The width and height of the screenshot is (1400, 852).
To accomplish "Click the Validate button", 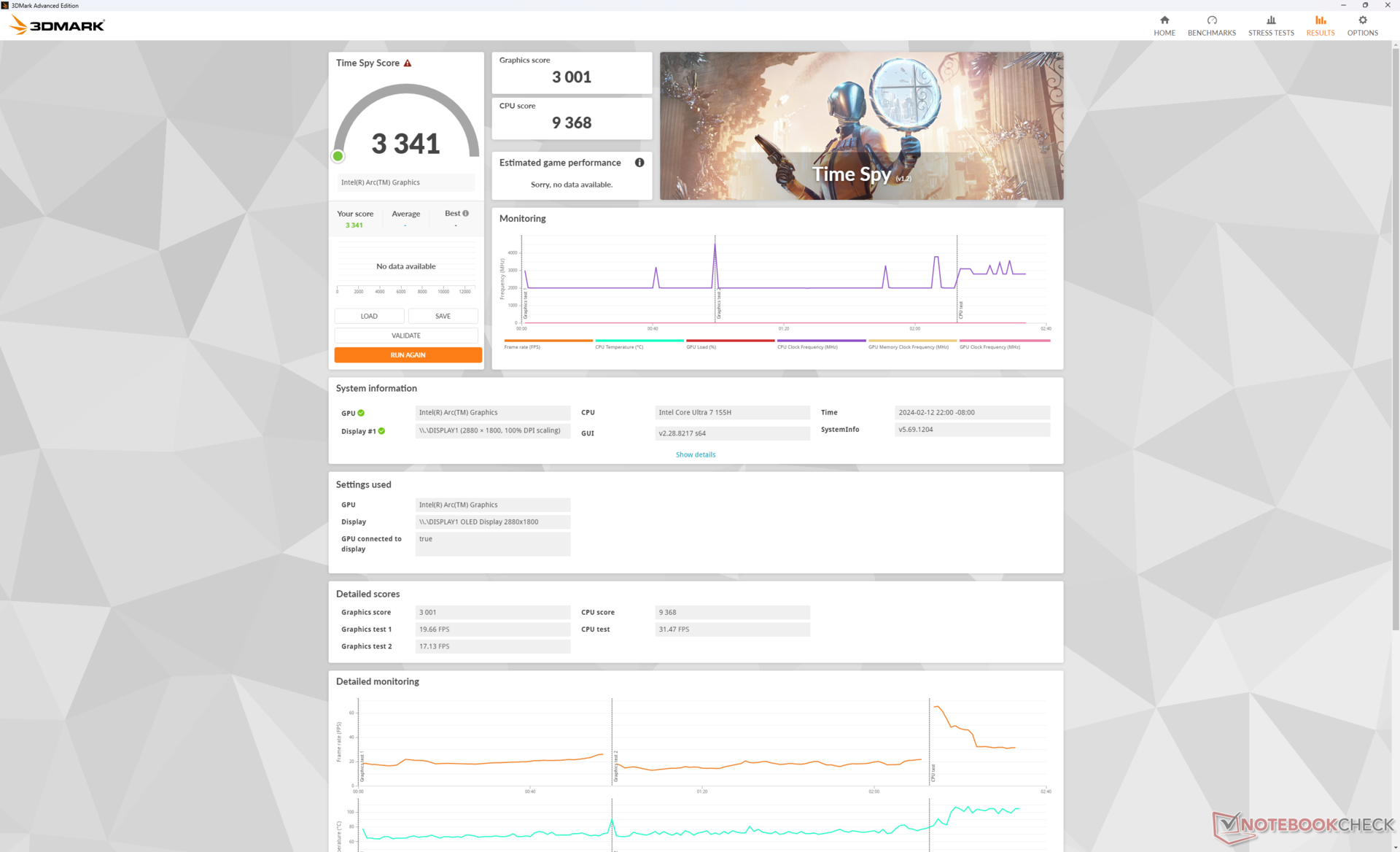I will click(x=406, y=336).
